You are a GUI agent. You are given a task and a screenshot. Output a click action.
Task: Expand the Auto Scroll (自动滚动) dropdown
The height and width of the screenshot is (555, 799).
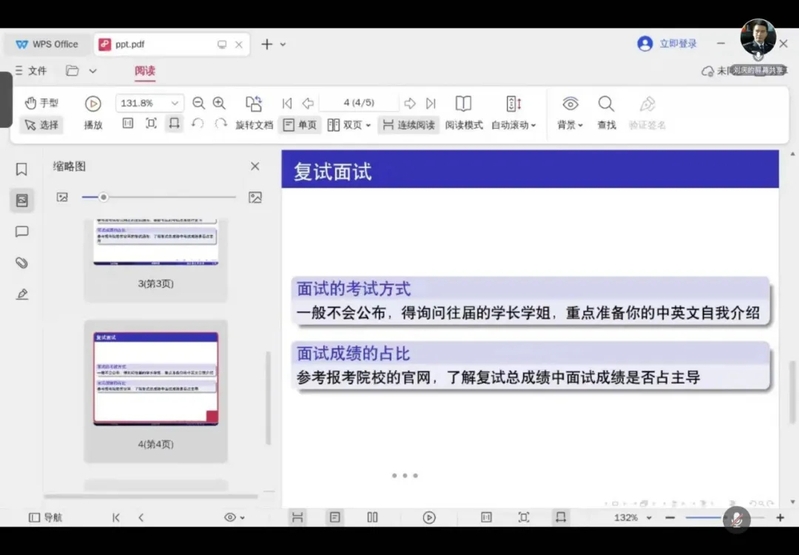click(x=514, y=112)
